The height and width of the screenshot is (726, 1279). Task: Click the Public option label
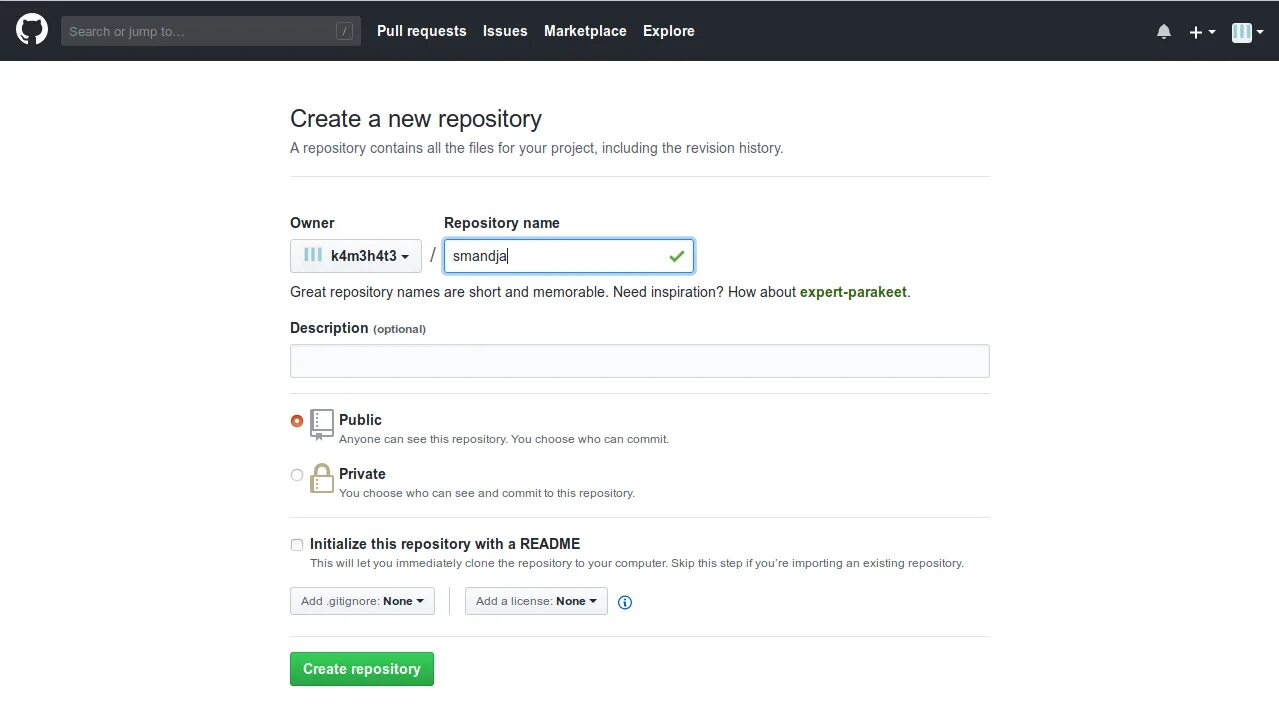[360, 420]
